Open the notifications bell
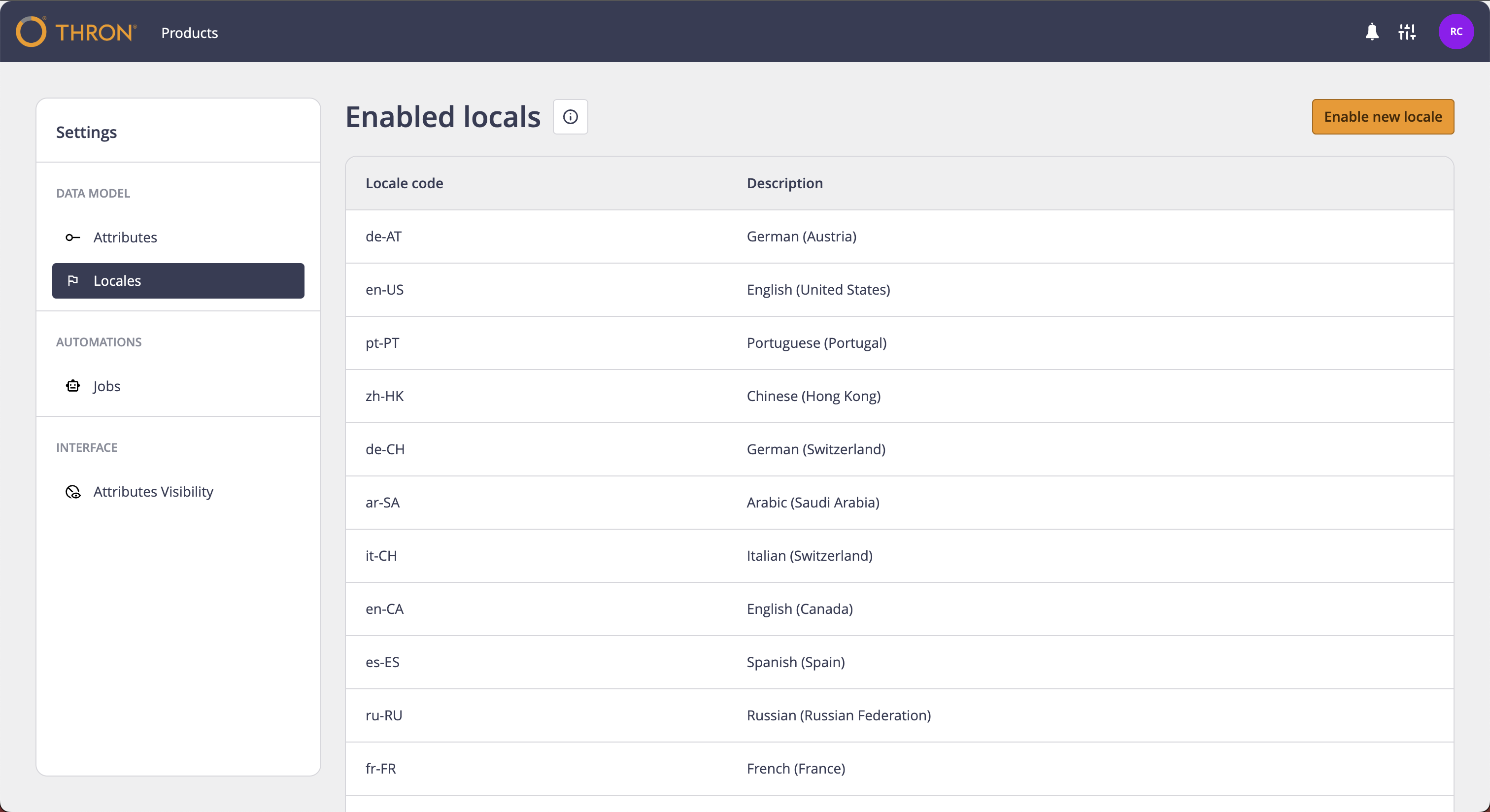This screenshot has width=1490, height=812. click(x=1372, y=32)
